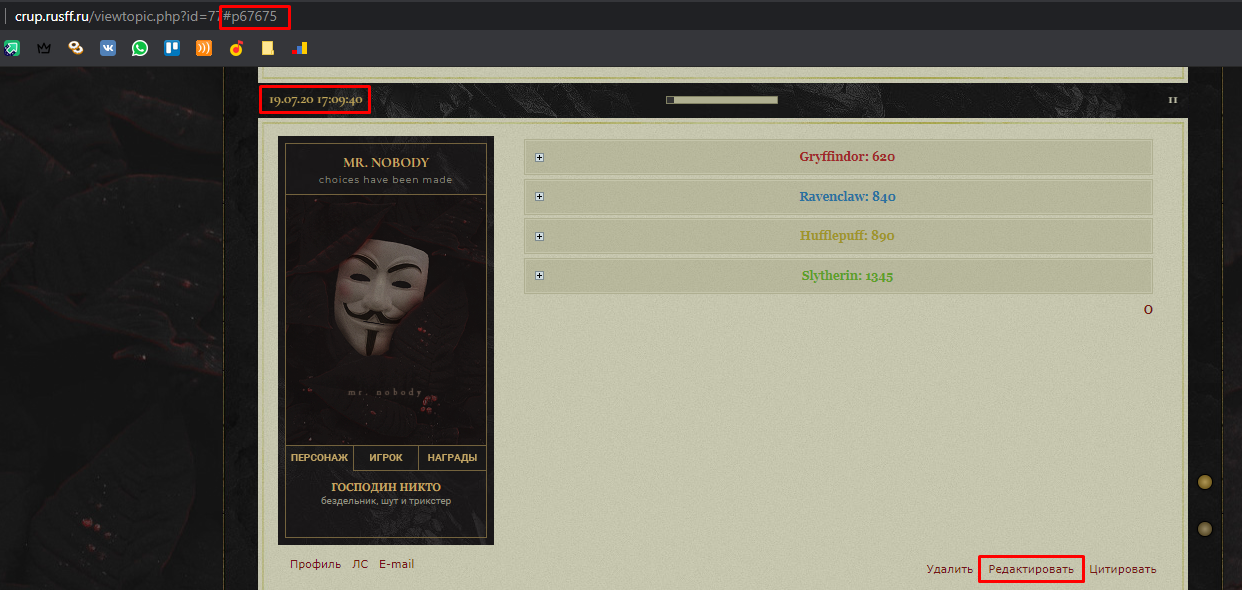Viewport: 1242px width, 590px height.
Task: Open the black crown bookmark
Action: coord(43,47)
